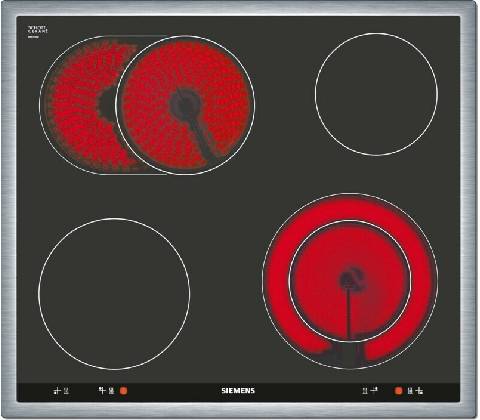Click the SCHOTT CERAN logo mark
The image size is (480, 420).
[x=37, y=31]
